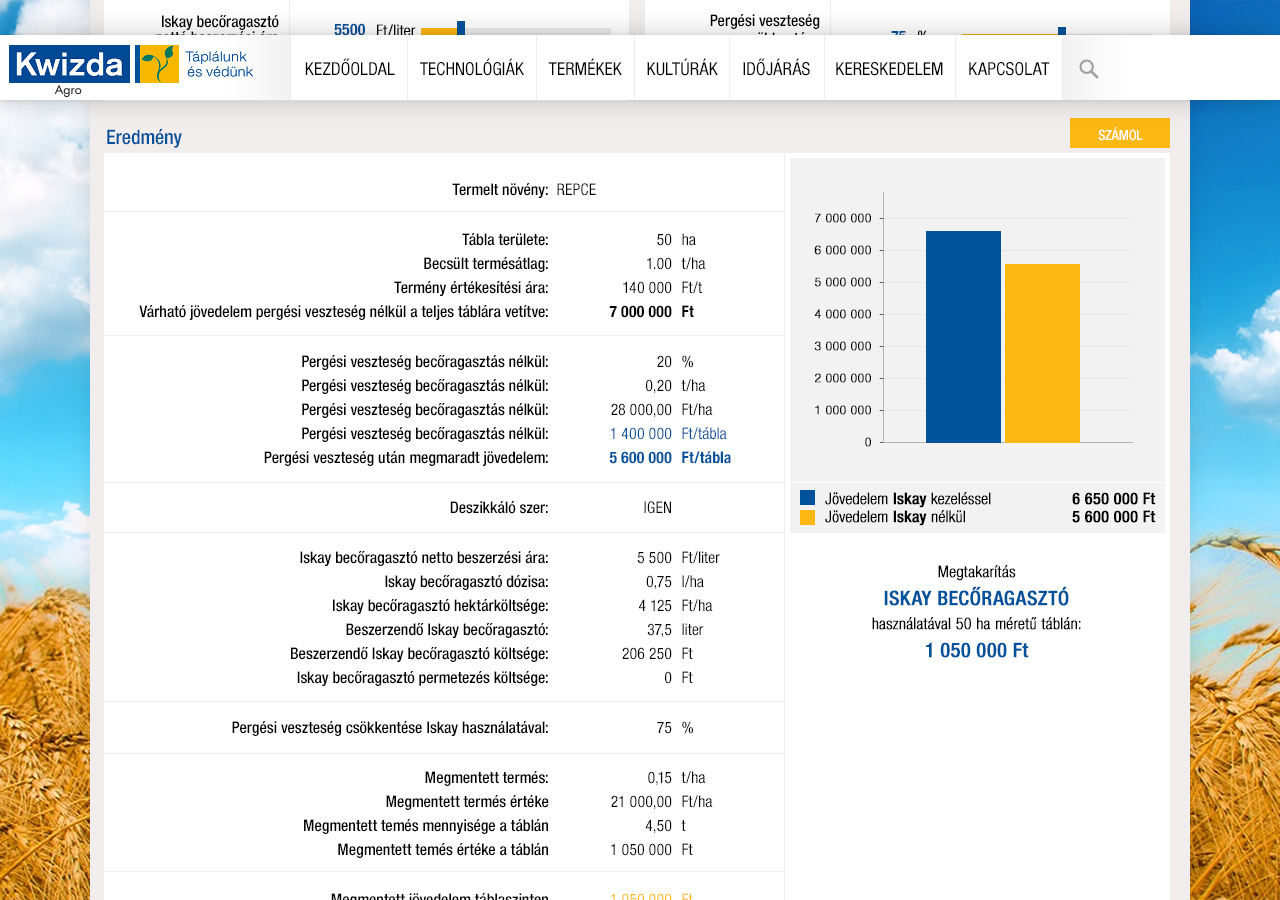Click the 7 000 000 chart axis label
Viewport: 1280px width, 900px height.
point(843,218)
